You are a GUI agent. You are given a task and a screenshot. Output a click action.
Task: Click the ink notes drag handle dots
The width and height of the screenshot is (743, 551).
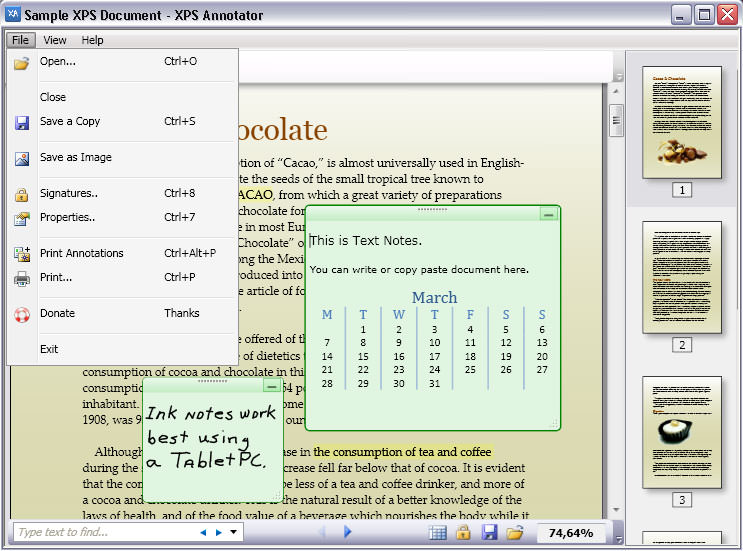[x=212, y=381]
